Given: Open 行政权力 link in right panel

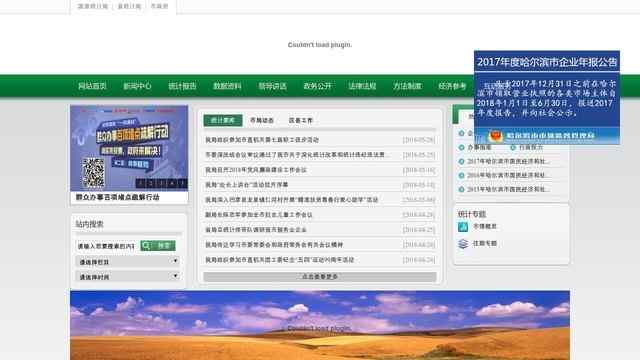Looking at the screenshot, I should point(531,147).
